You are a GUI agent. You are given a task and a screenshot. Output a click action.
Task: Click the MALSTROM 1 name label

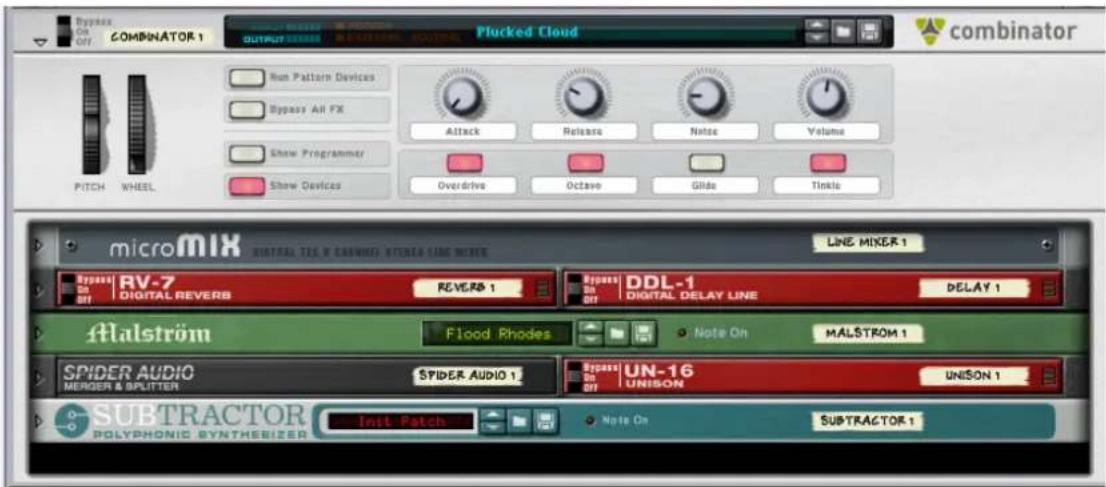[868, 332]
